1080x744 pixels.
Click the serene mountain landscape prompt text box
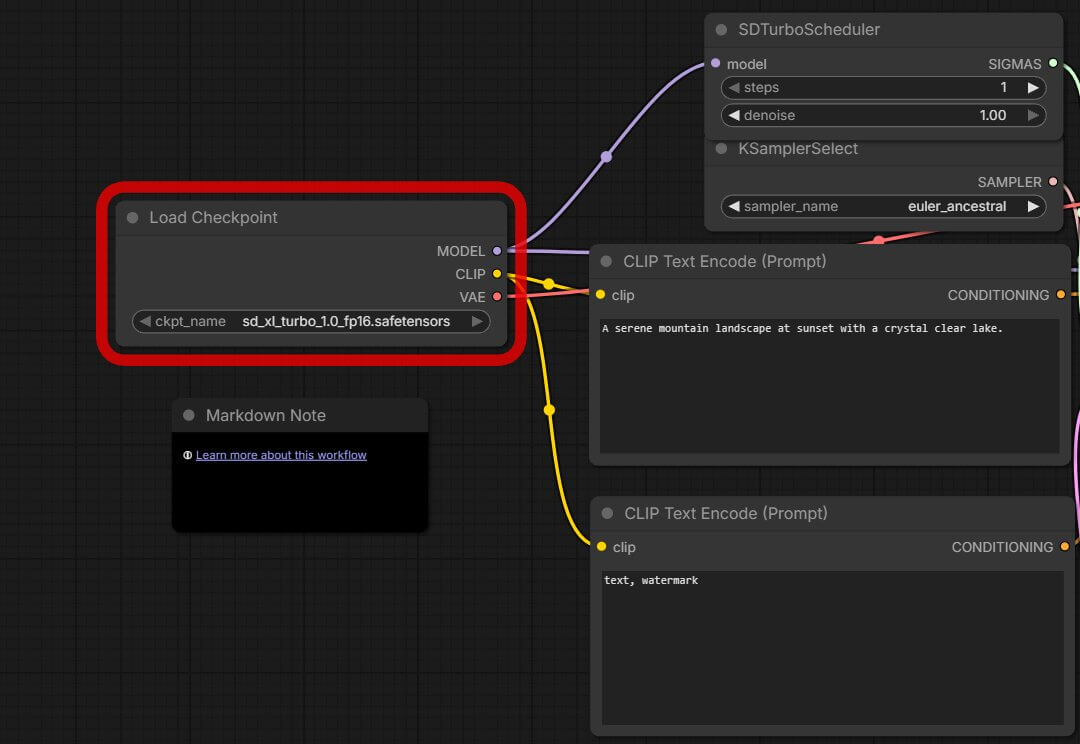coord(829,386)
